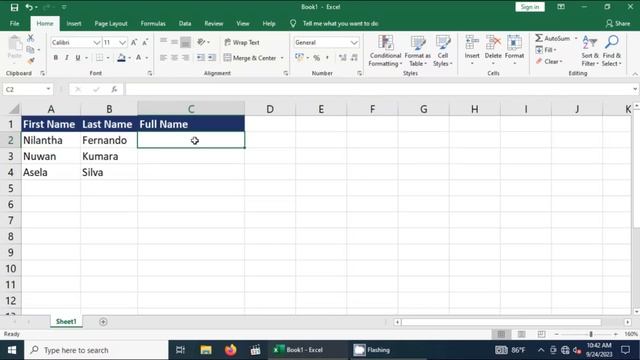Switch to the Insert tab
Image resolution: width=640 pixels, height=360 pixels.
(74, 24)
